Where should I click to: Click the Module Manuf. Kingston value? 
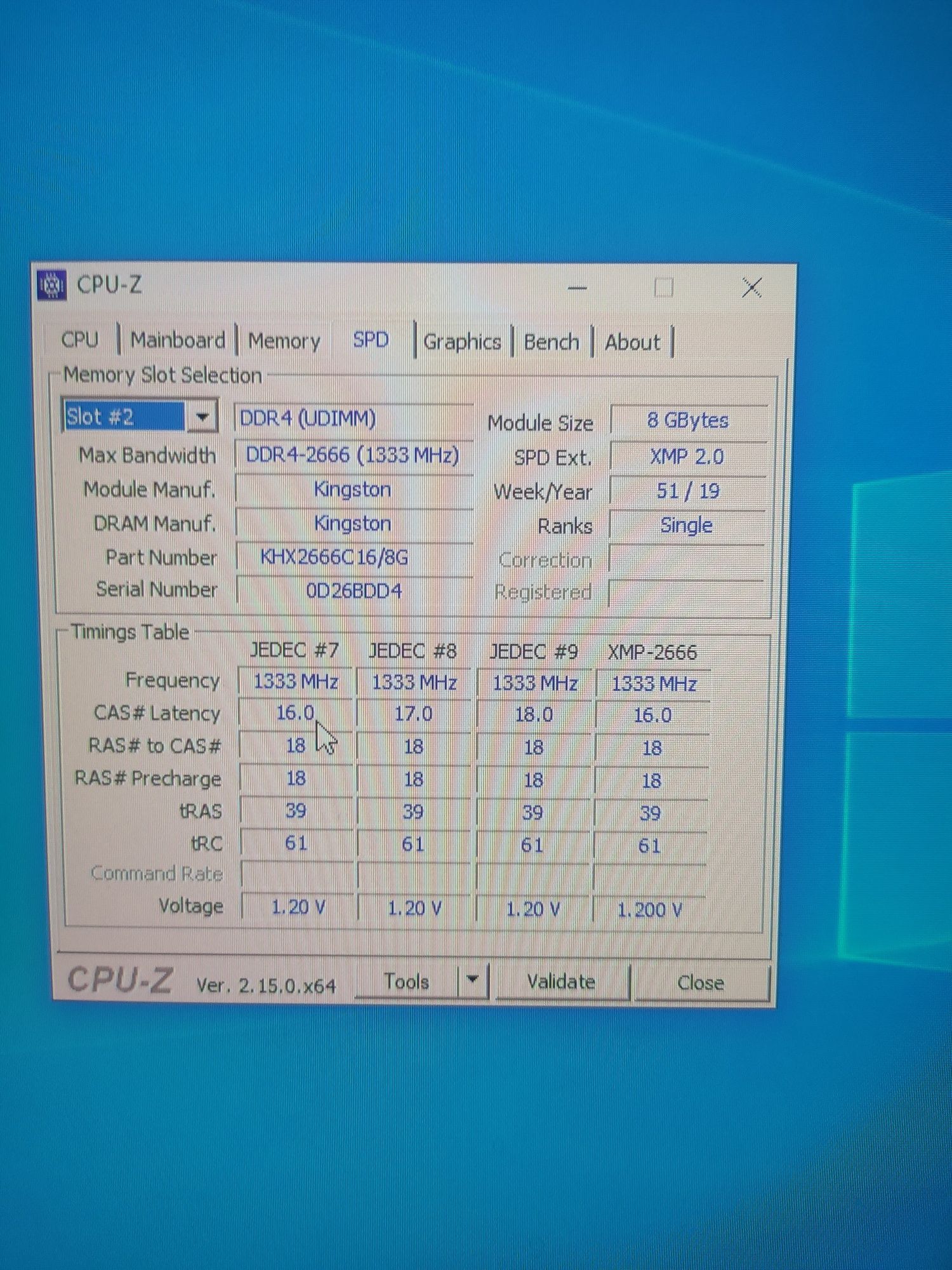click(354, 490)
